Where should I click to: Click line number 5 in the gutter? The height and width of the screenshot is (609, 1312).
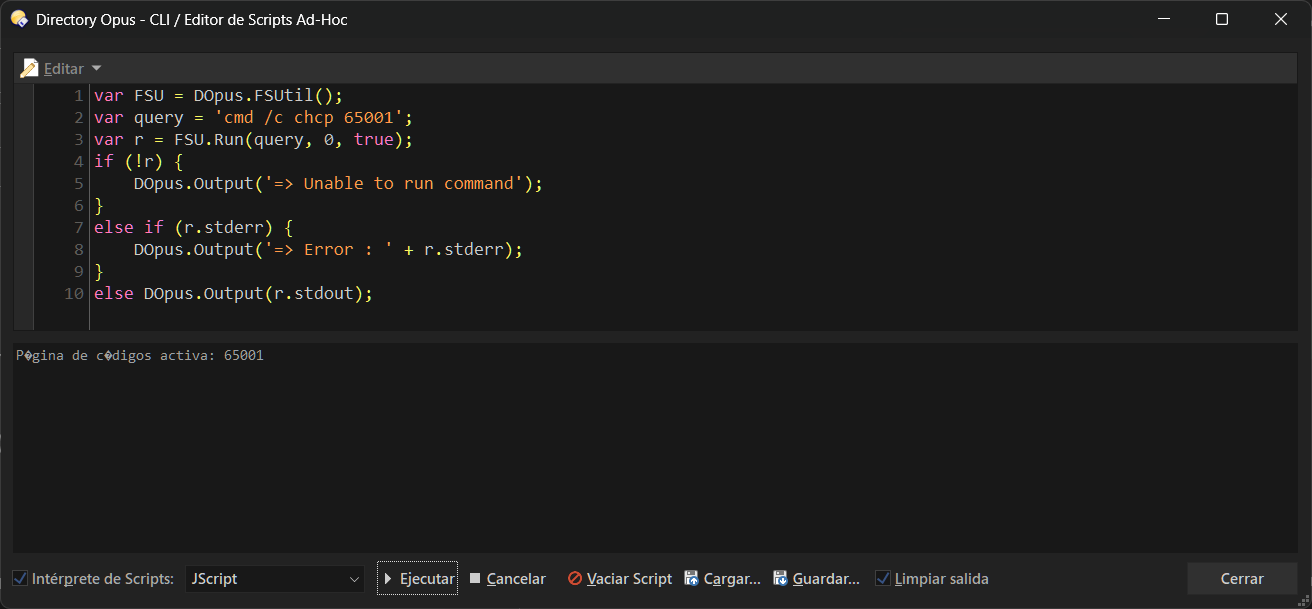[78, 183]
